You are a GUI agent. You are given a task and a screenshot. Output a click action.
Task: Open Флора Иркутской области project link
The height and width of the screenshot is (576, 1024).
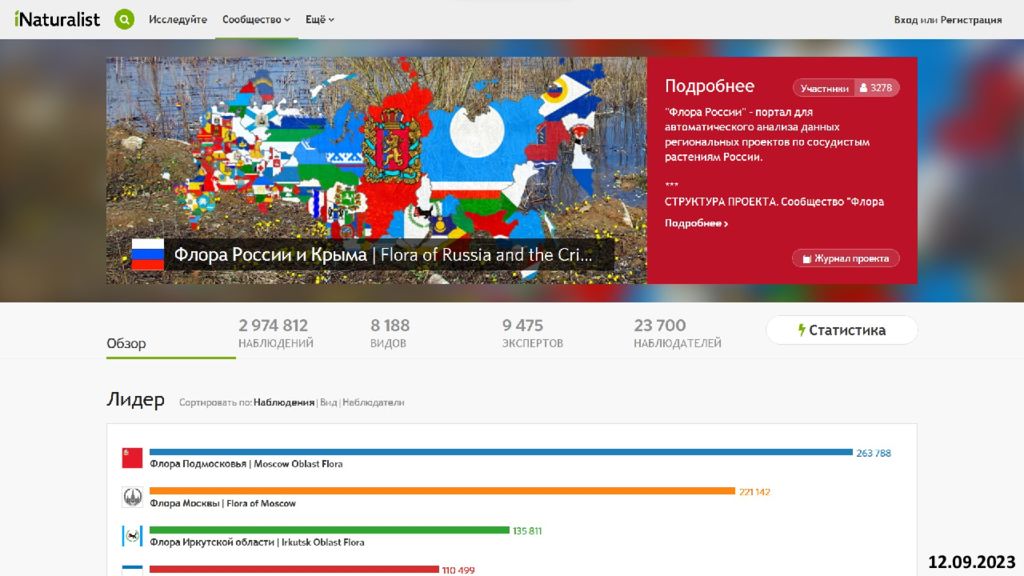[x=257, y=543]
